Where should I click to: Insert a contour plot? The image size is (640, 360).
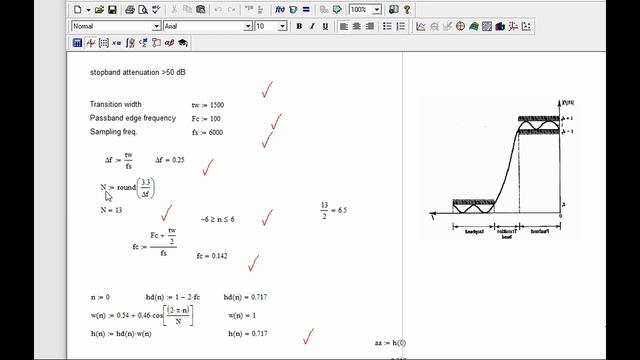pyautogui.click(x=487, y=26)
